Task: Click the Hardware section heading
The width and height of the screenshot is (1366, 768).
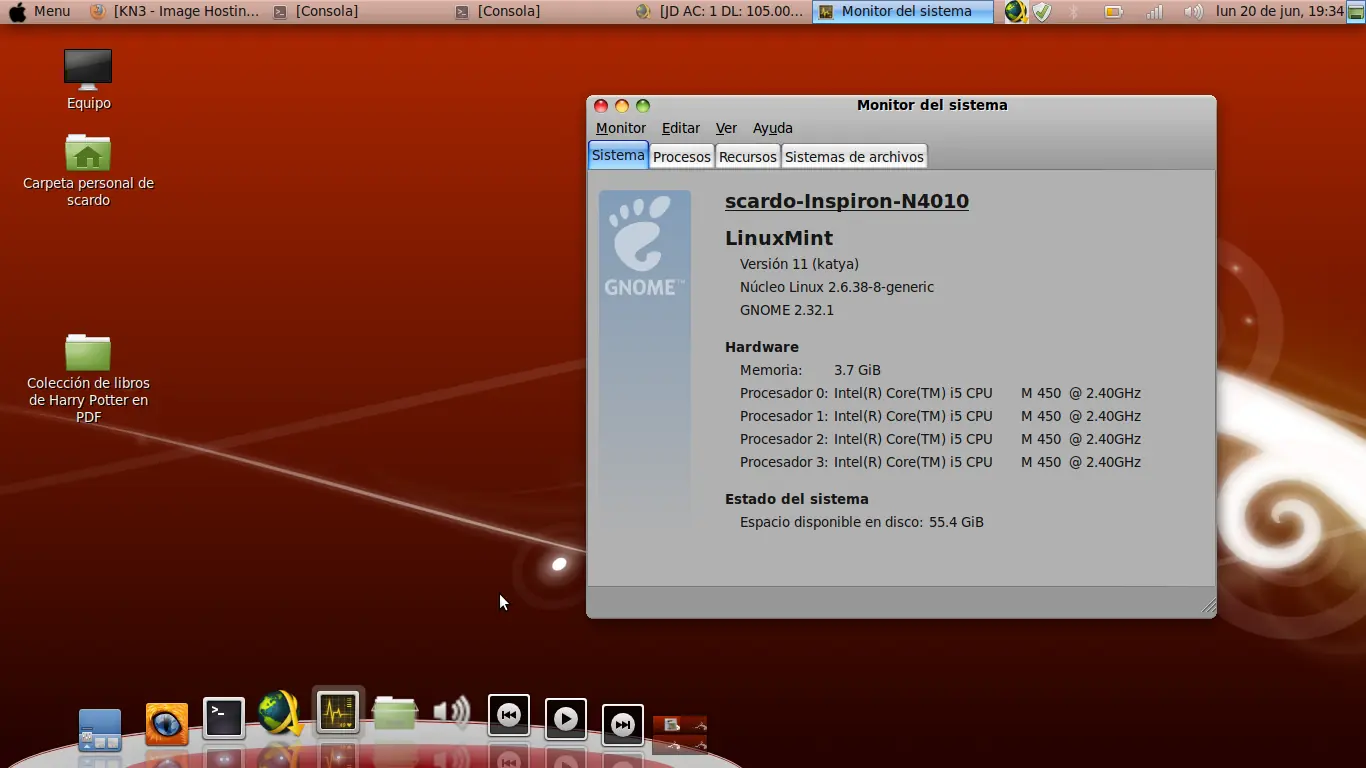Action: tap(762, 347)
